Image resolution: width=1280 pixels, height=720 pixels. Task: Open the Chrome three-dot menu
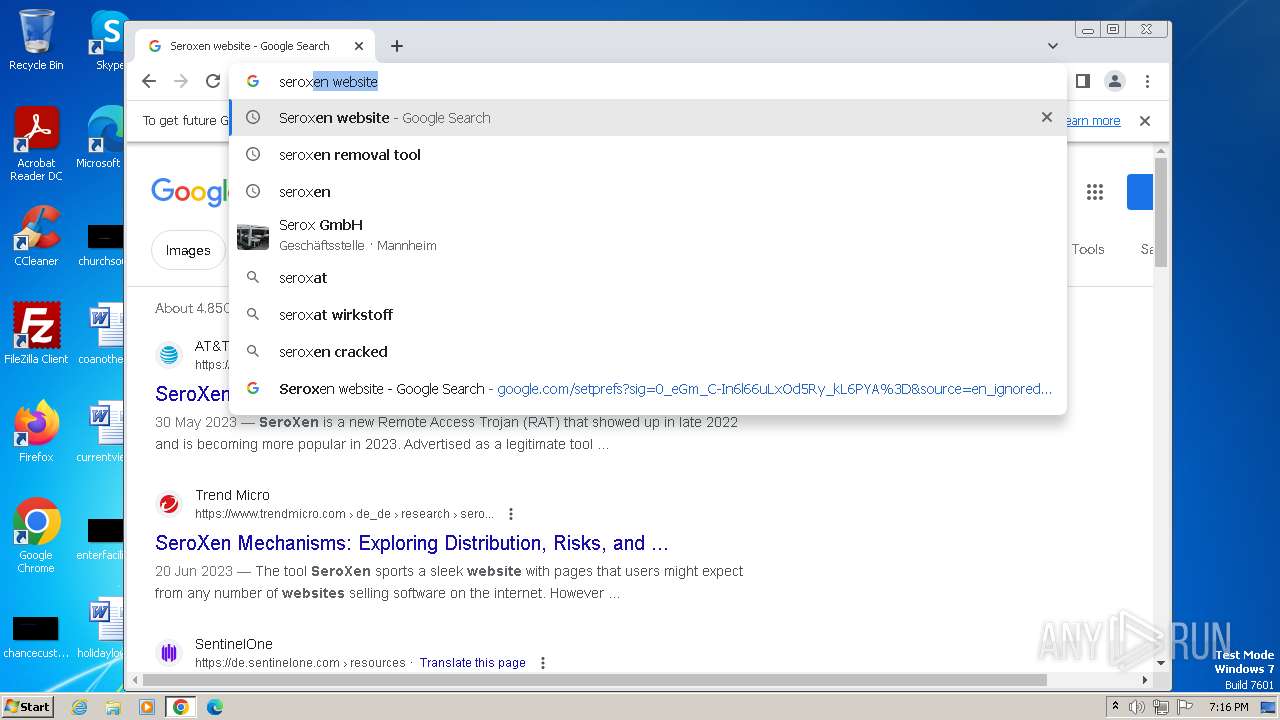pyautogui.click(x=1147, y=81)
